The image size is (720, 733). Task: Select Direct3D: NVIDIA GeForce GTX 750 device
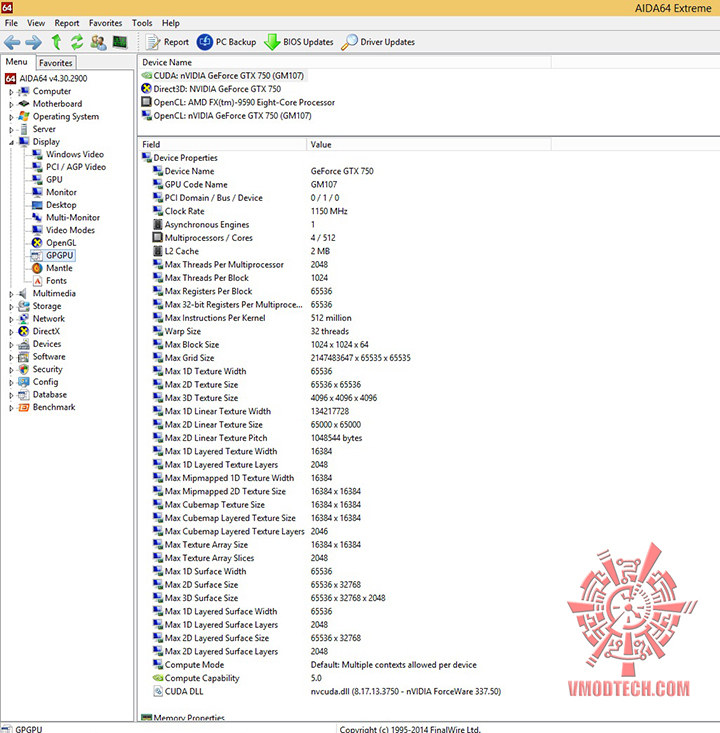(211, 89)
